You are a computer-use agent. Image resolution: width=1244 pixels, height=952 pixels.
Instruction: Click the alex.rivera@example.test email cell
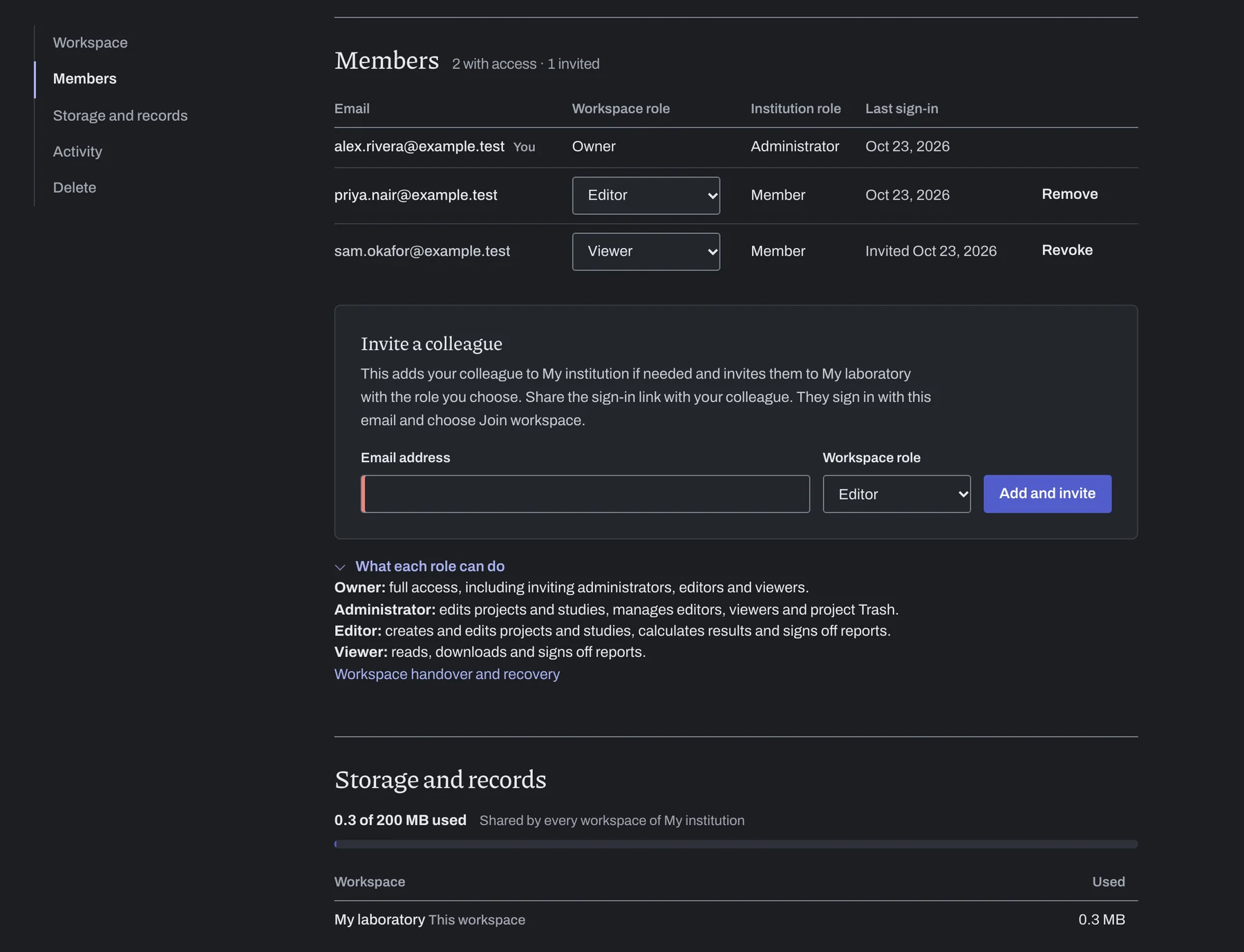coord(419,146)
